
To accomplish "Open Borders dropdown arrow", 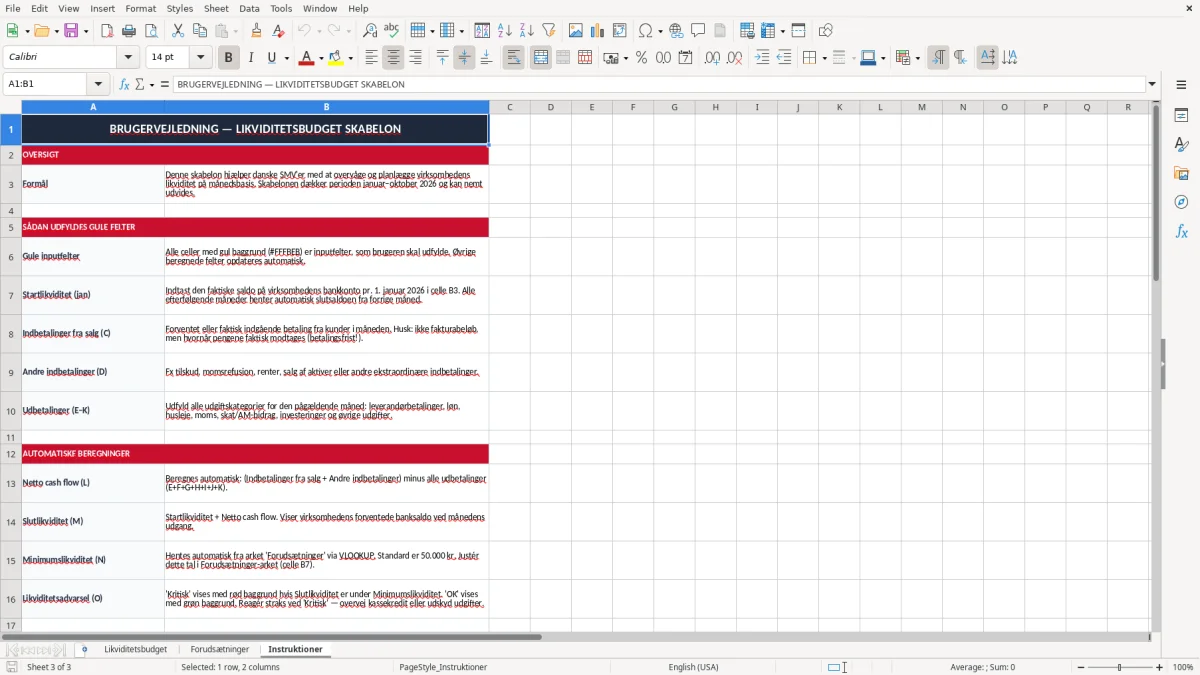I will pyautogui.click(x=823, y=58).
